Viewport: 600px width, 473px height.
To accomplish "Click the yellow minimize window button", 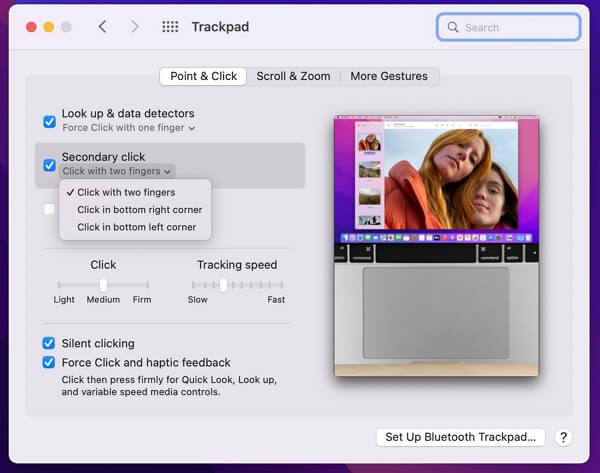I will tap(48, 27).
